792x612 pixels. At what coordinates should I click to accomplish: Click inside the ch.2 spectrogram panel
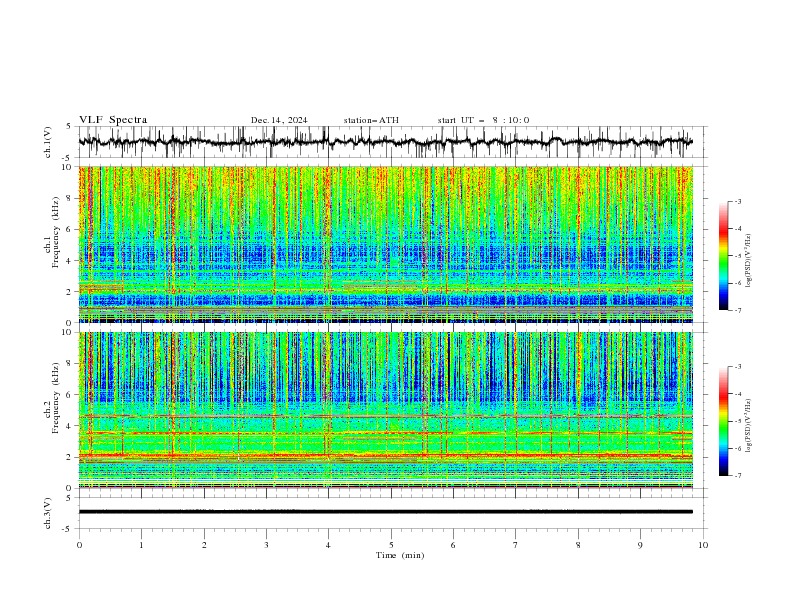(386, 410)
